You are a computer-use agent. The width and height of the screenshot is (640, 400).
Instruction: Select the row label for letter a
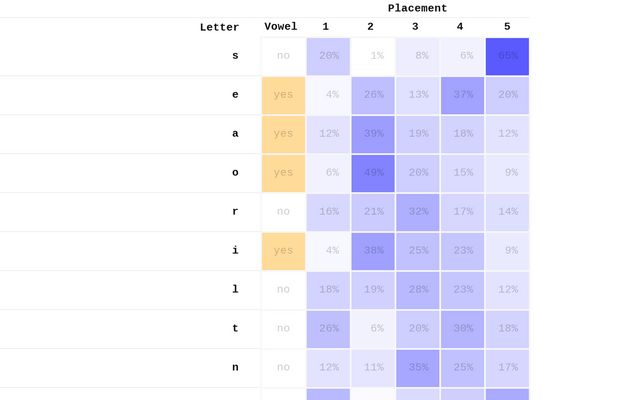point(235,133)
